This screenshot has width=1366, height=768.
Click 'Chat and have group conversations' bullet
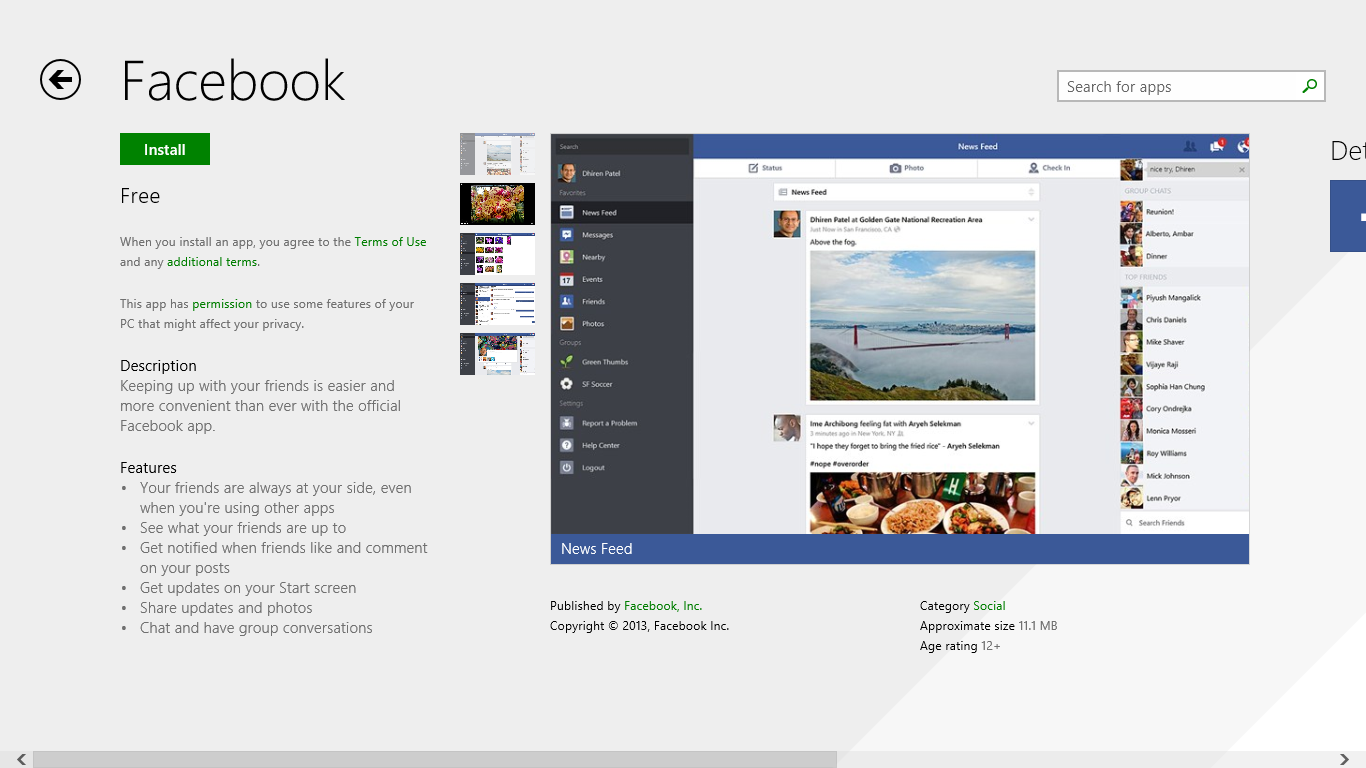point(256,627)
